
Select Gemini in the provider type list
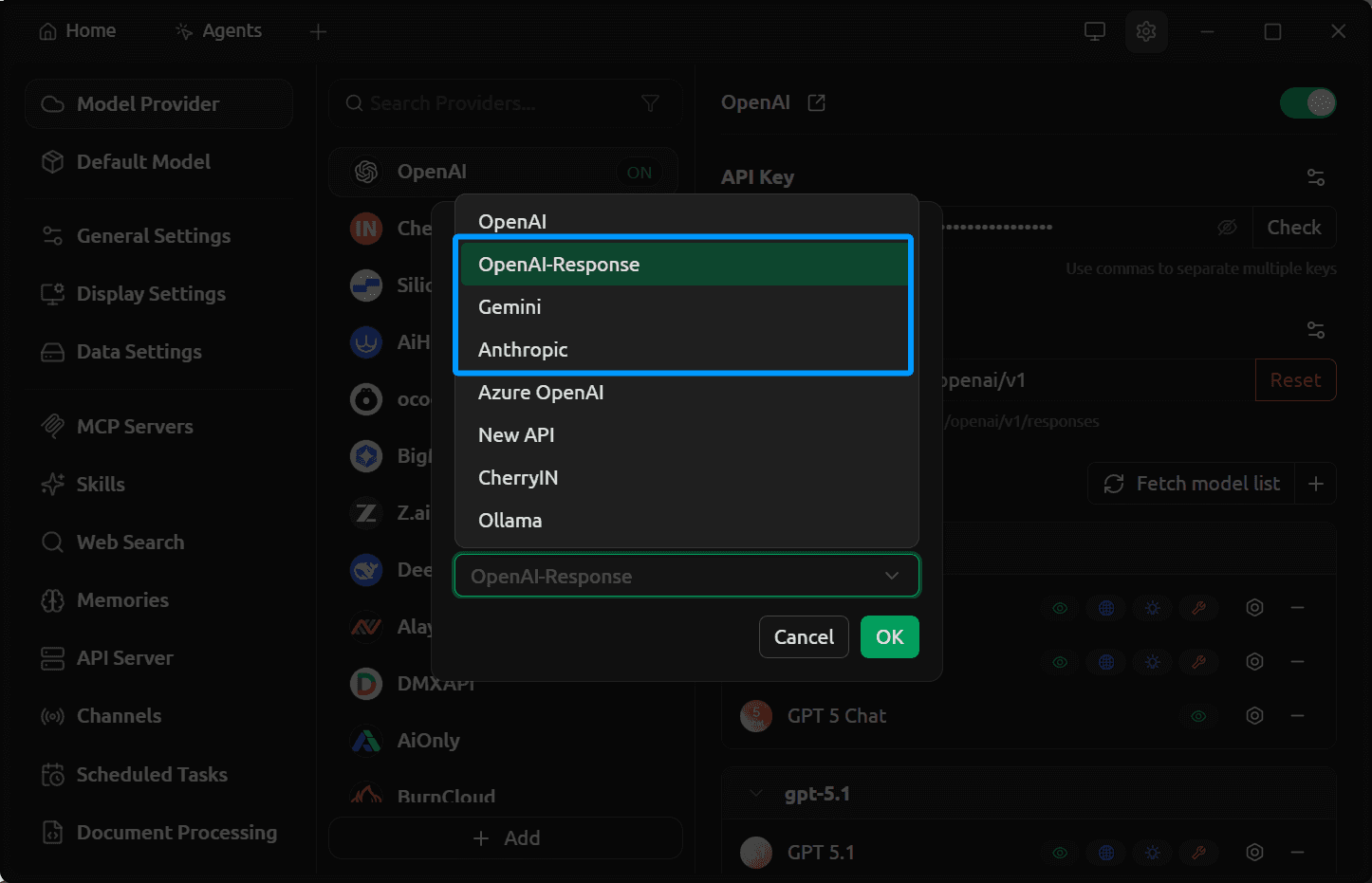point(687,307)
